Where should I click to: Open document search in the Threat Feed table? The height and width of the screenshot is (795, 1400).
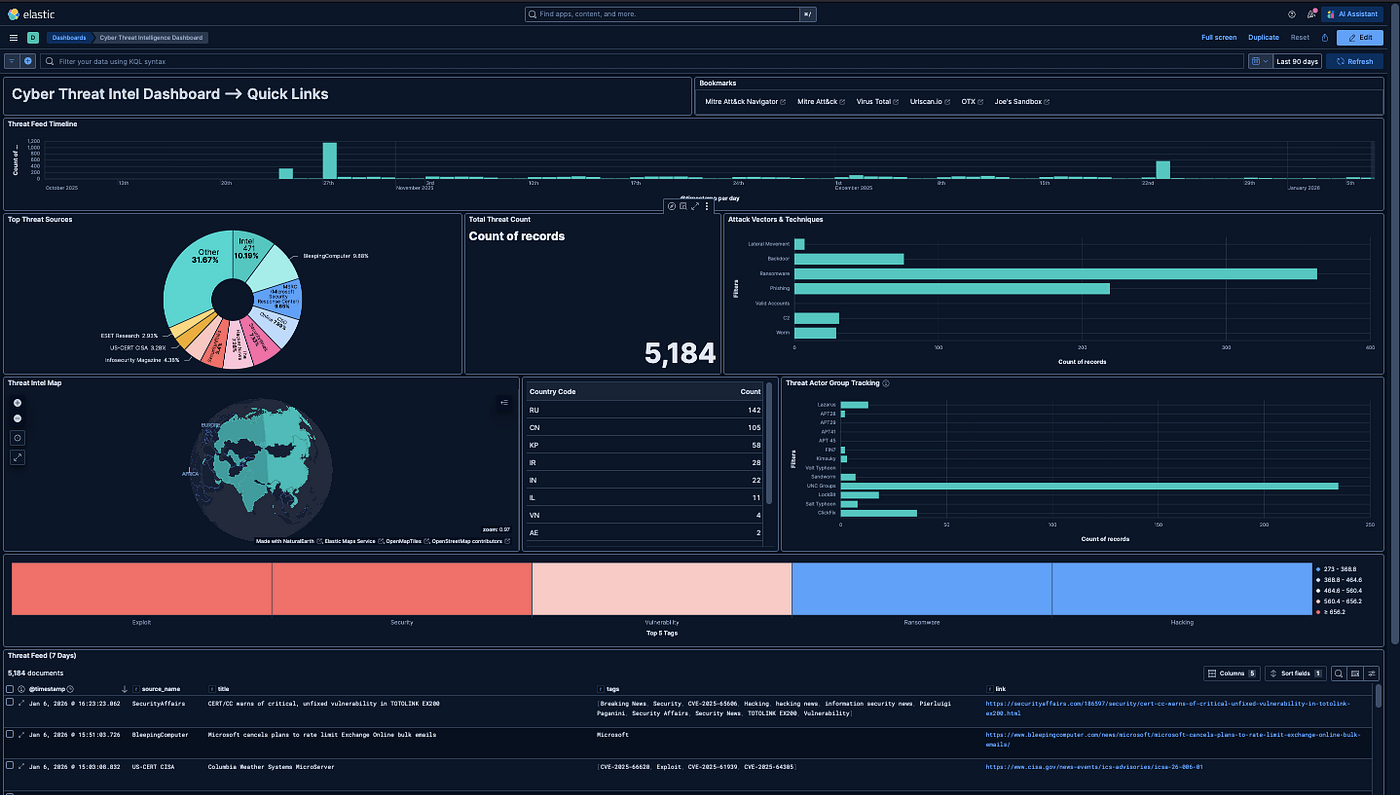click(x=1338, y=673)
